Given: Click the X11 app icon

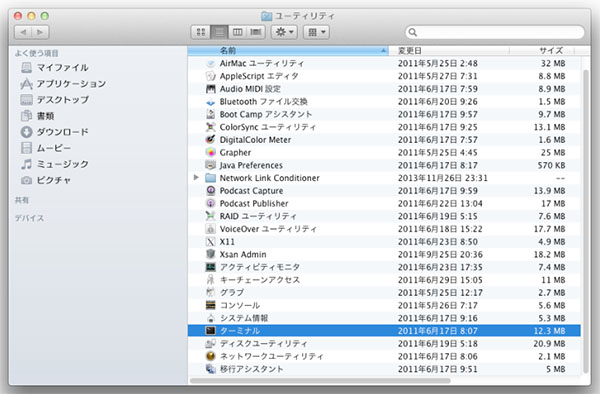Looking at the screenshot, I should 210,242.
